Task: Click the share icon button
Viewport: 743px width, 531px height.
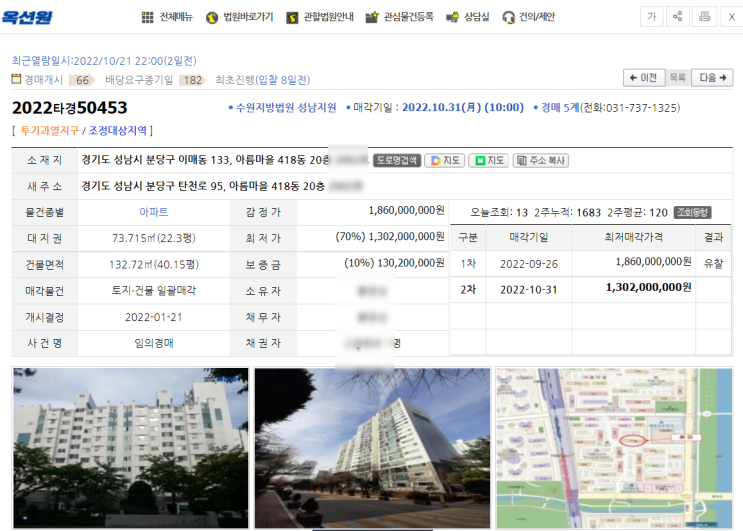Action: point(678,17)
